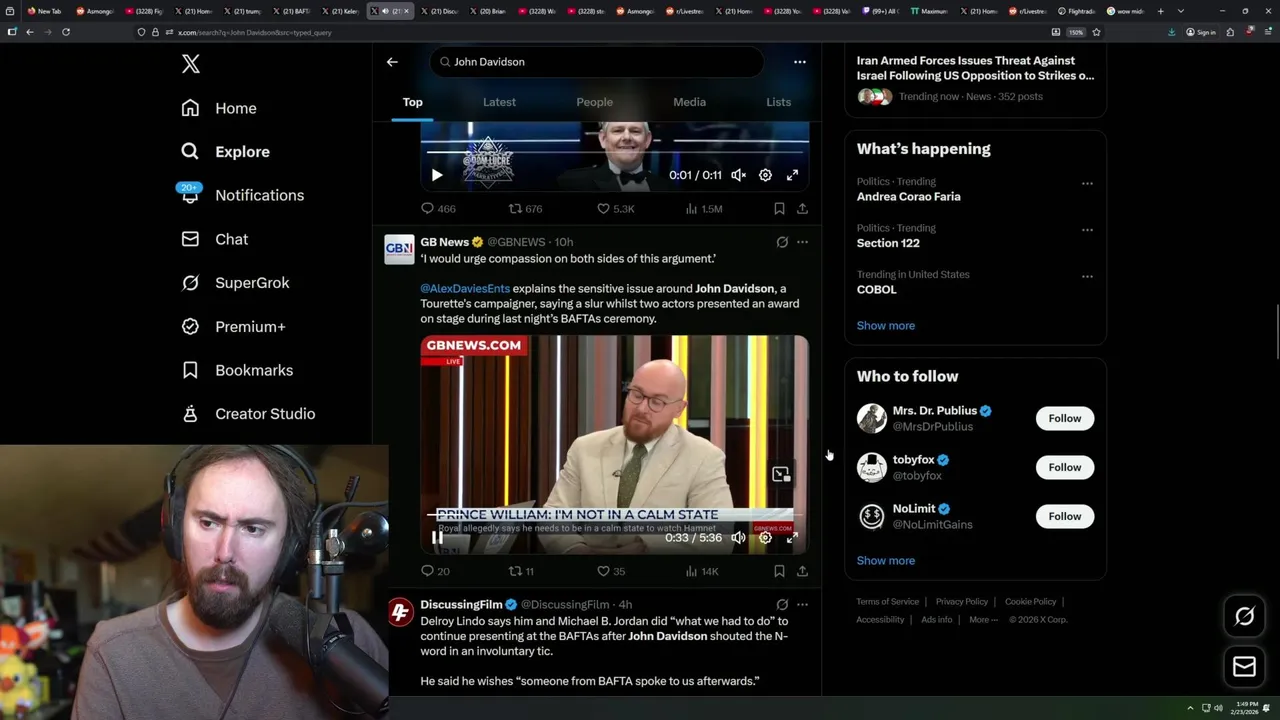Share the GB News post
Viewport: 1280px width, 720px height.
pos(802,572)
